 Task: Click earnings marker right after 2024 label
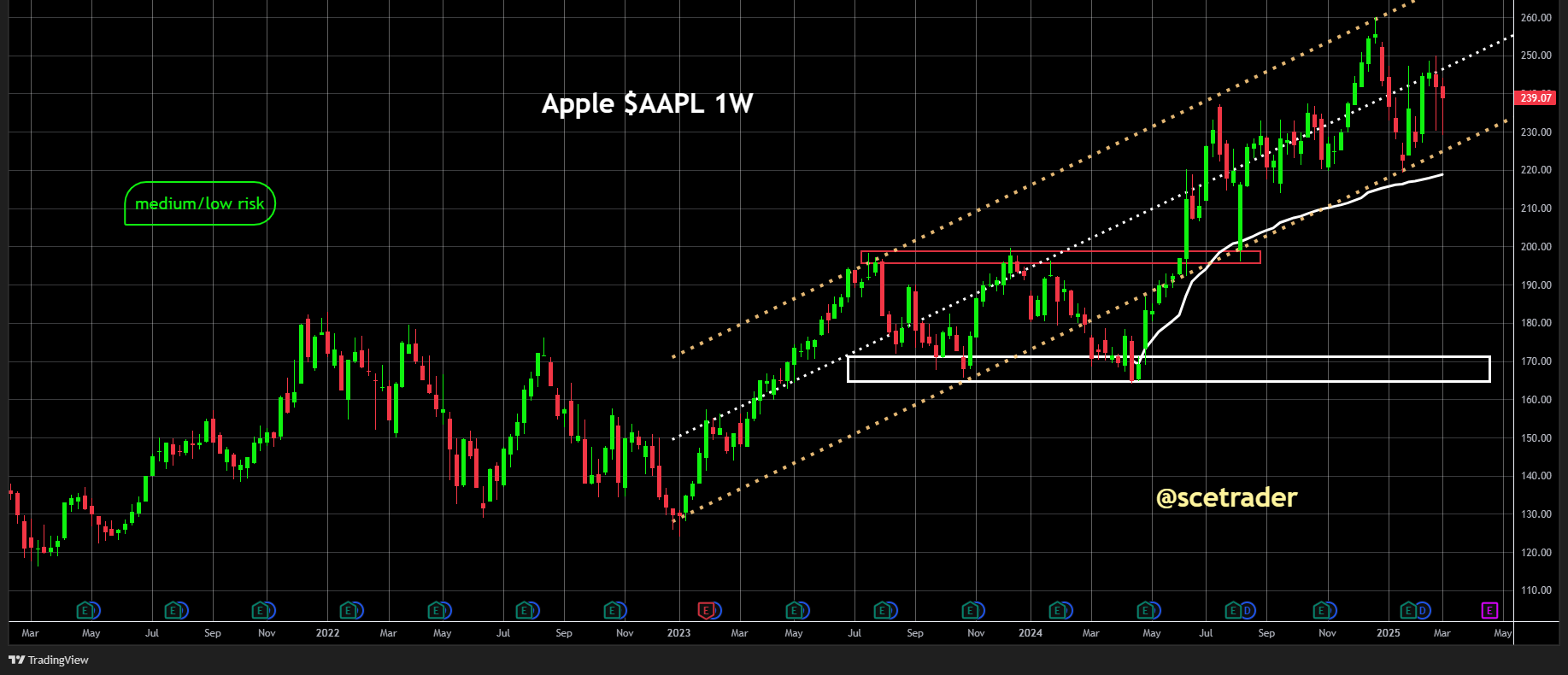click(x=1058, y=610)
